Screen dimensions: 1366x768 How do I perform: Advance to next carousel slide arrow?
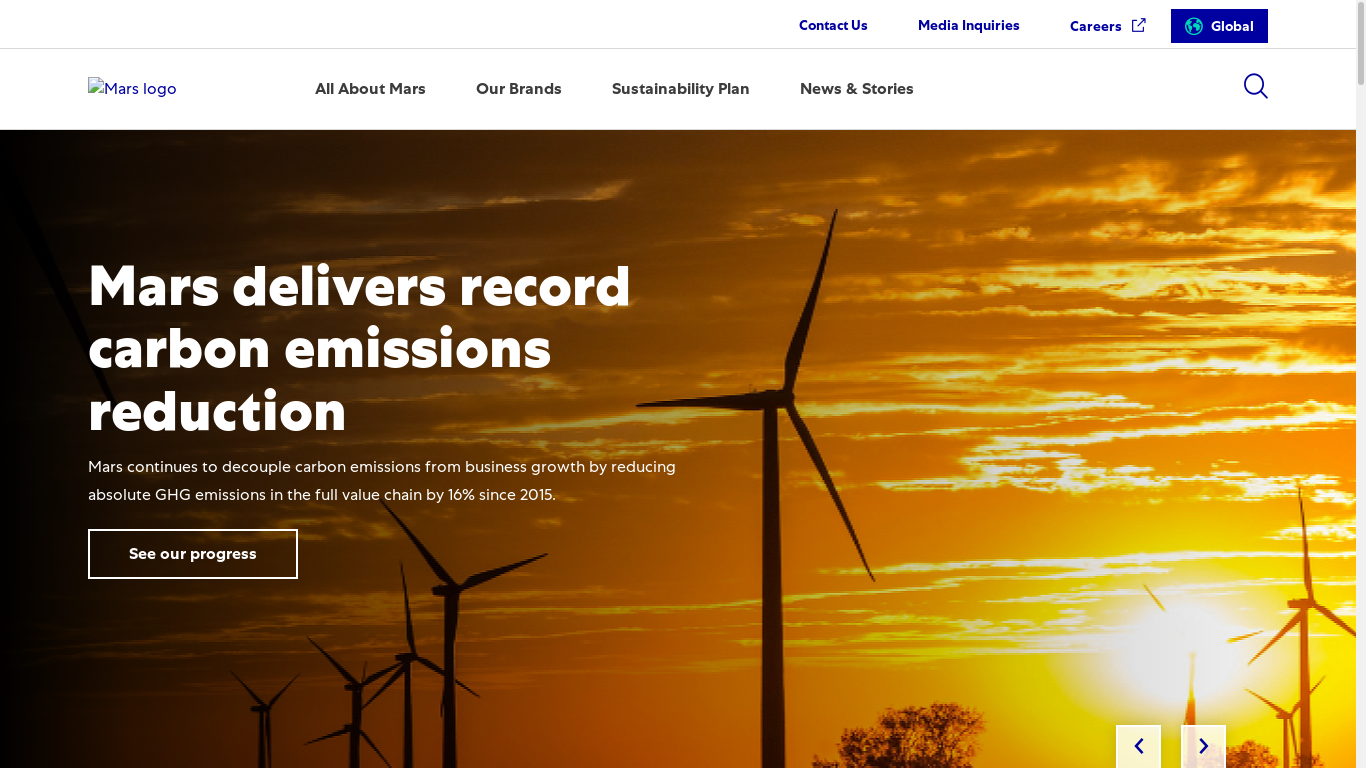coord(1203,746)
